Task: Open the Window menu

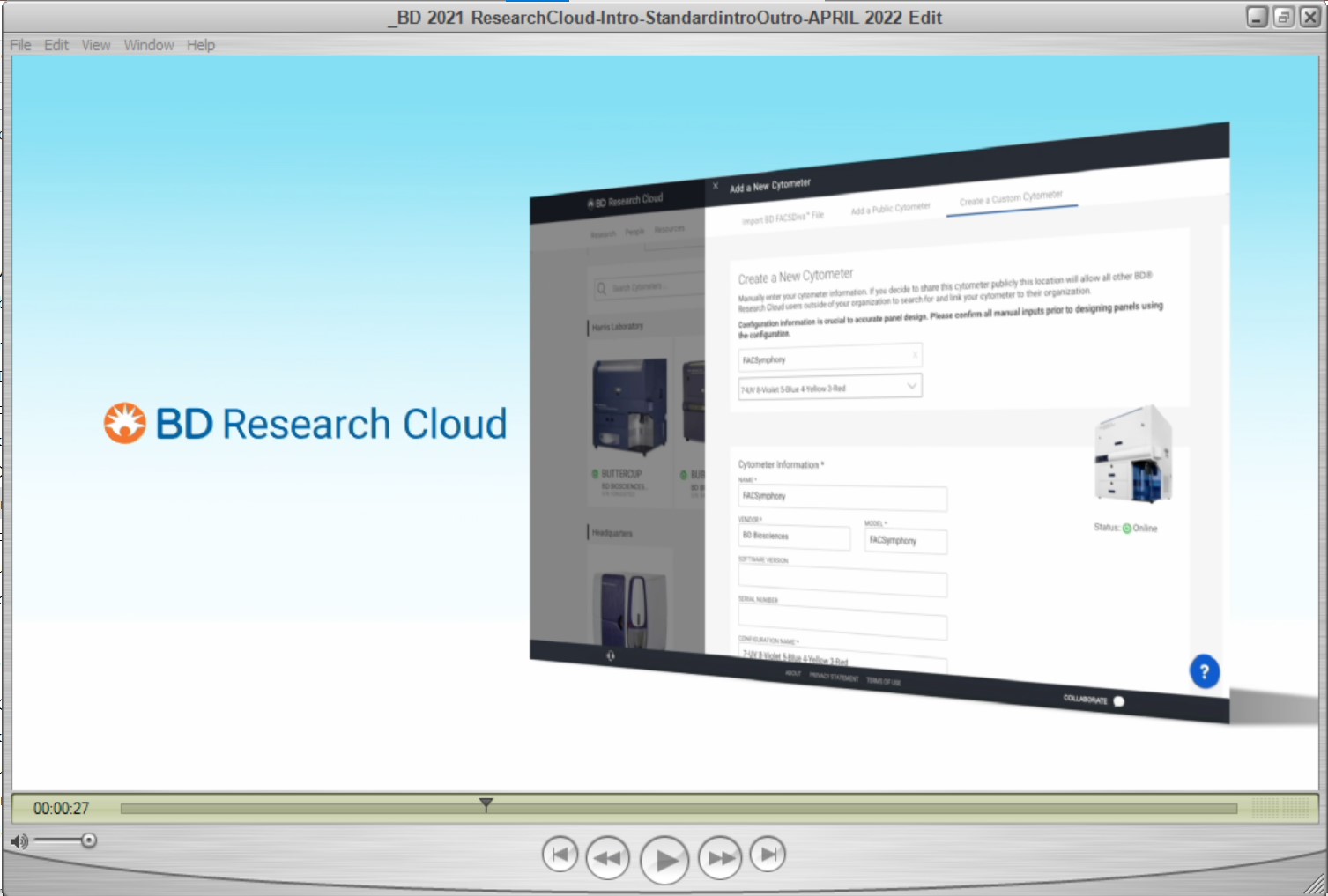Action: (149, 45)
